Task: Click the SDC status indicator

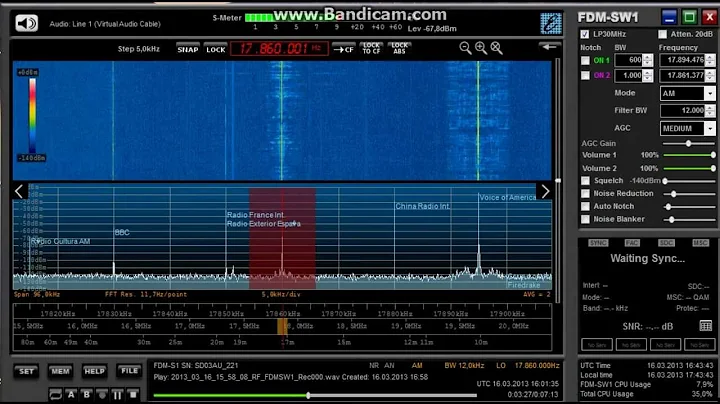Action: point(666,243)
